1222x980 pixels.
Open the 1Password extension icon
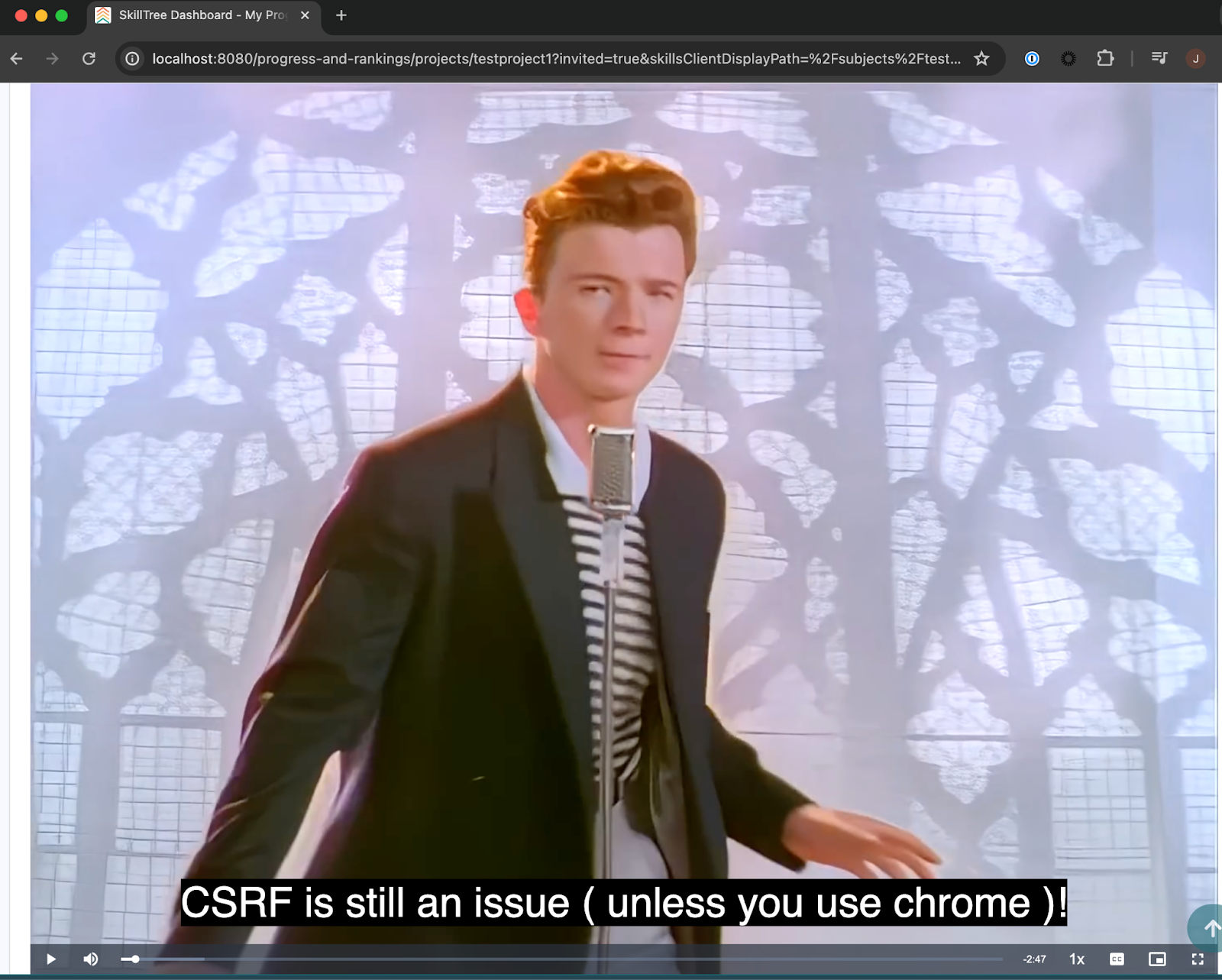(x=1032, y=59)
